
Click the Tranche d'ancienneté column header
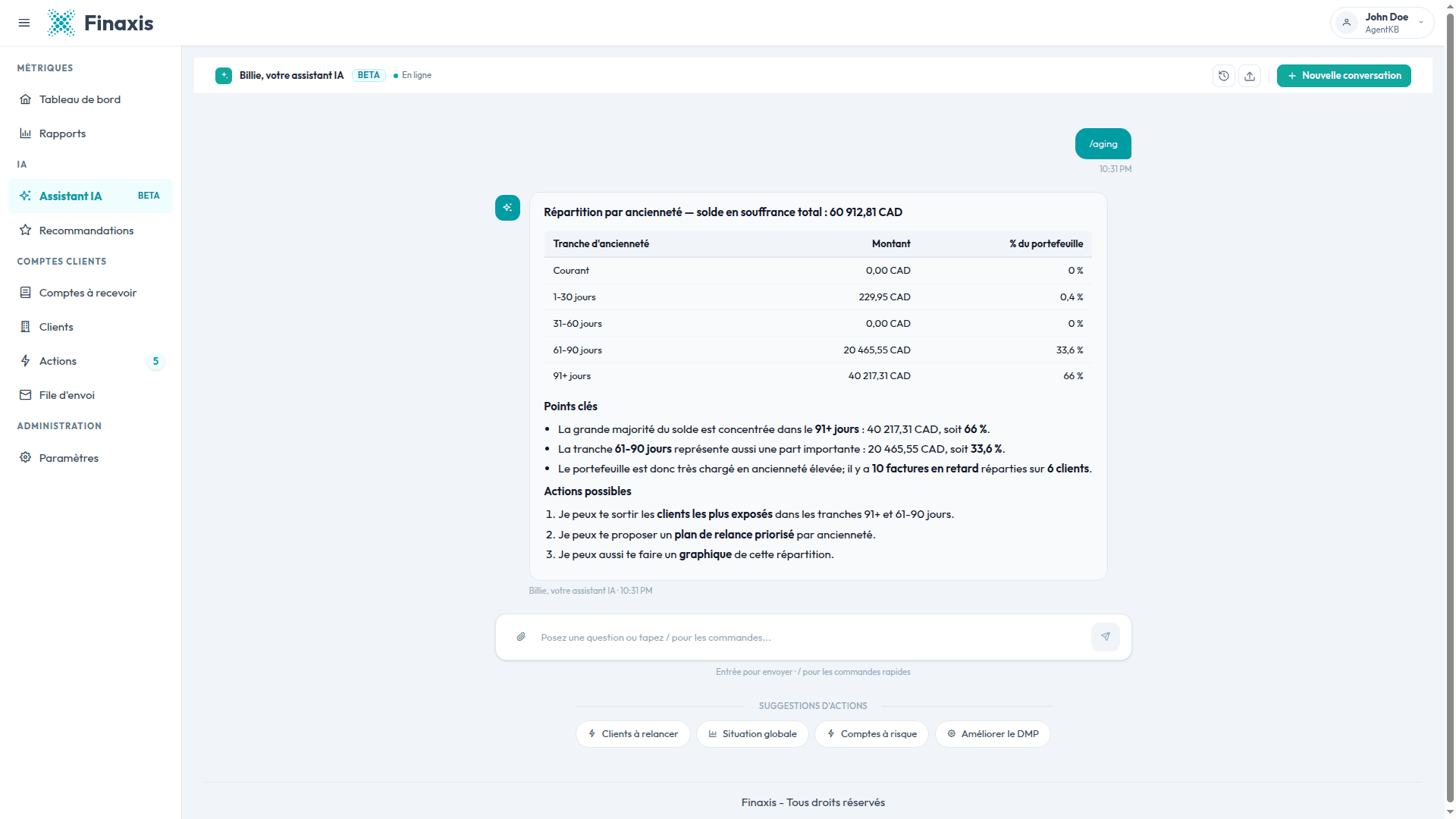[x=601, y=244]
